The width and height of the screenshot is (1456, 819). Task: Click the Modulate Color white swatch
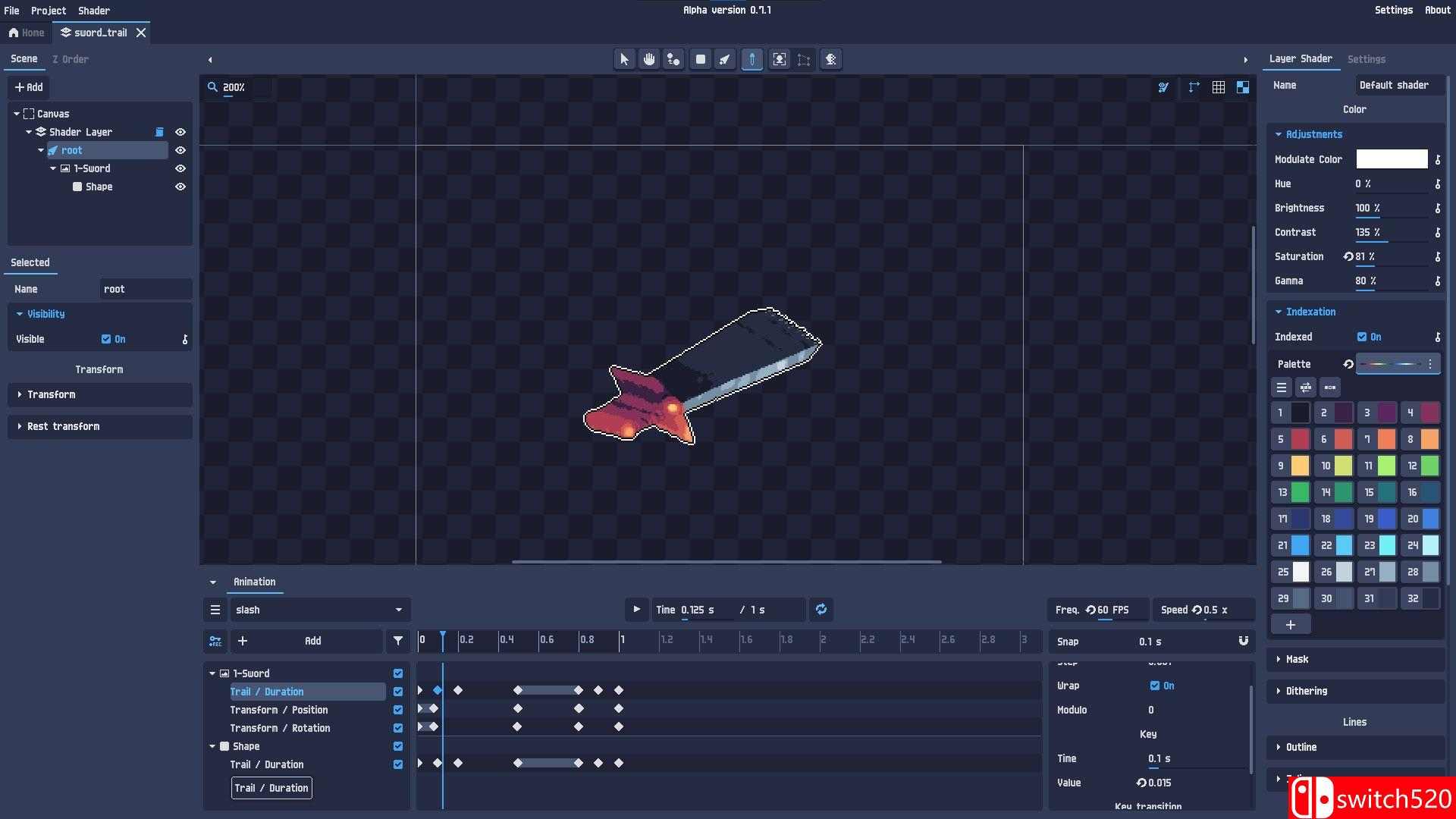click(1392, 158)
